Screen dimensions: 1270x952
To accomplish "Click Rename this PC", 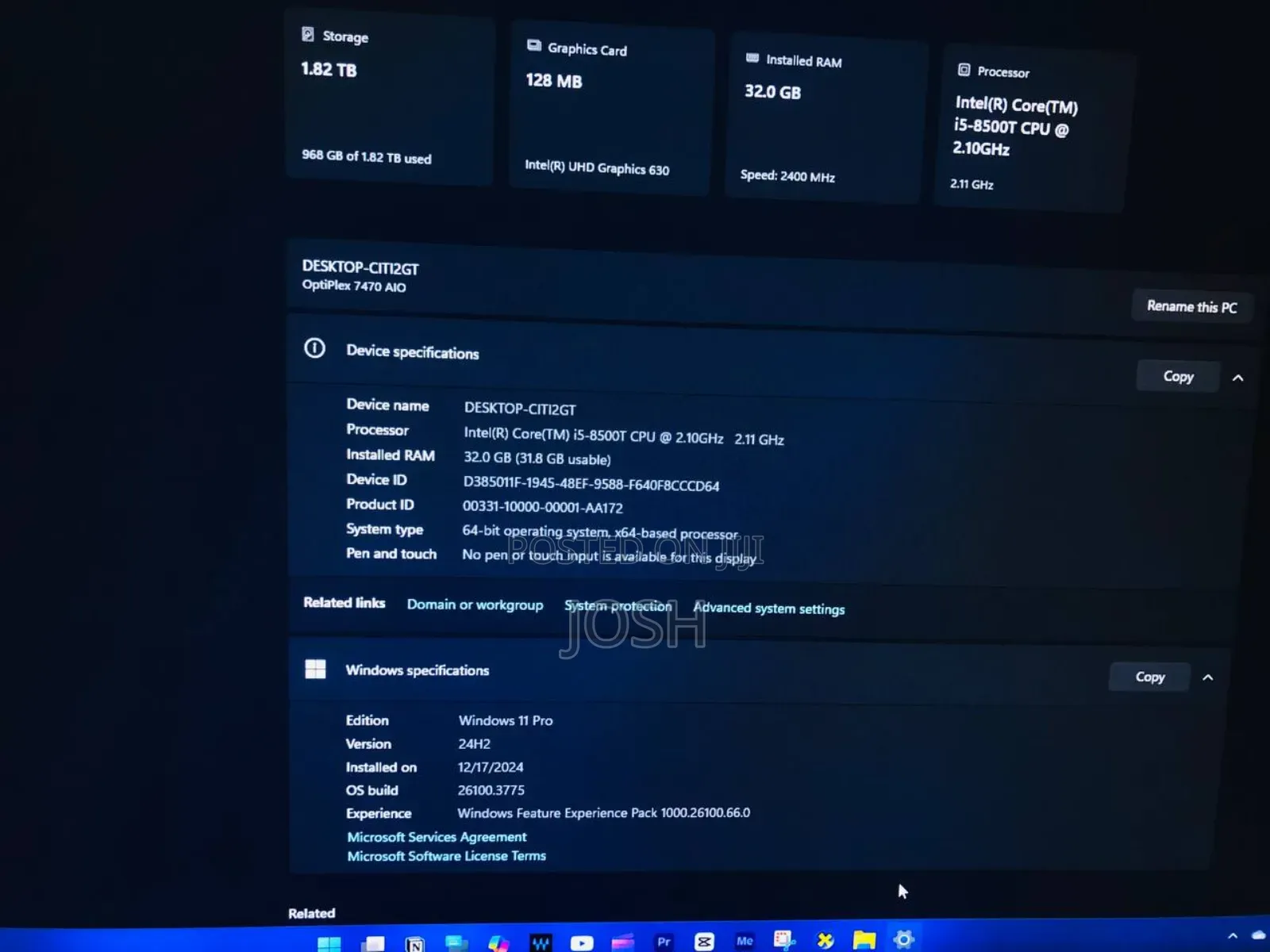I will (1191, 306).
